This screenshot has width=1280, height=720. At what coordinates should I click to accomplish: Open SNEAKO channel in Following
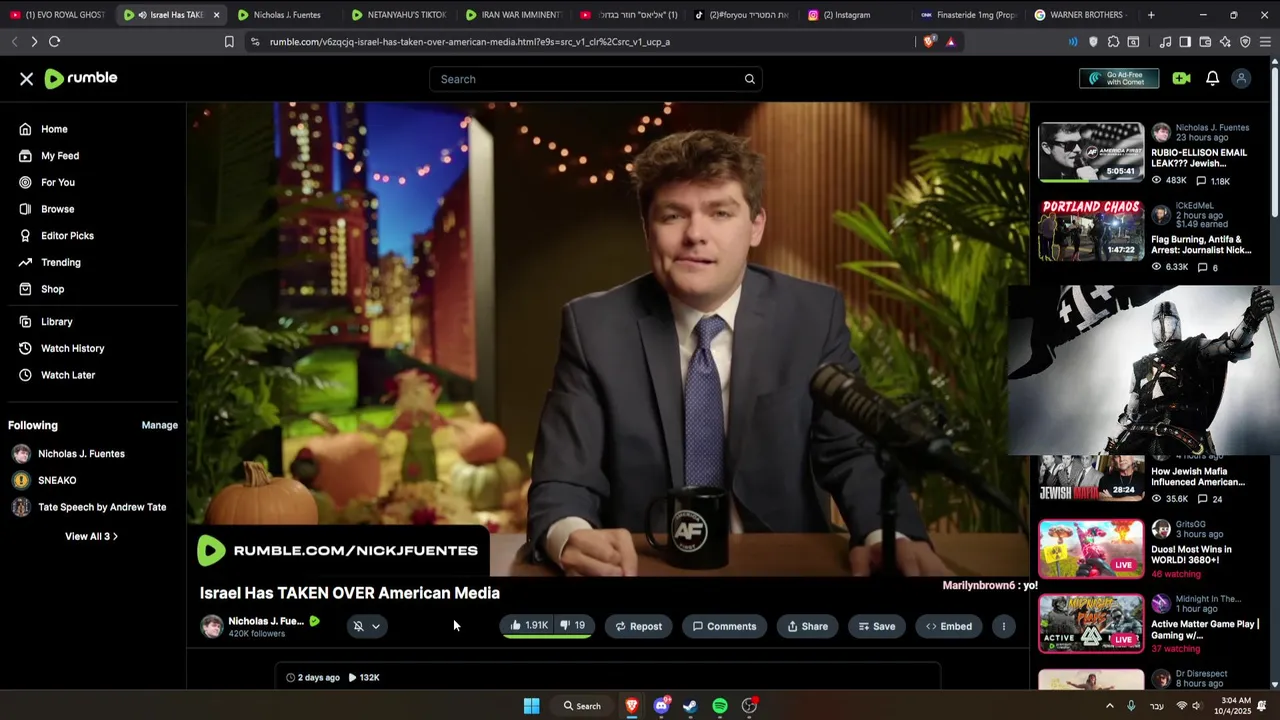[x=57, y=480]
